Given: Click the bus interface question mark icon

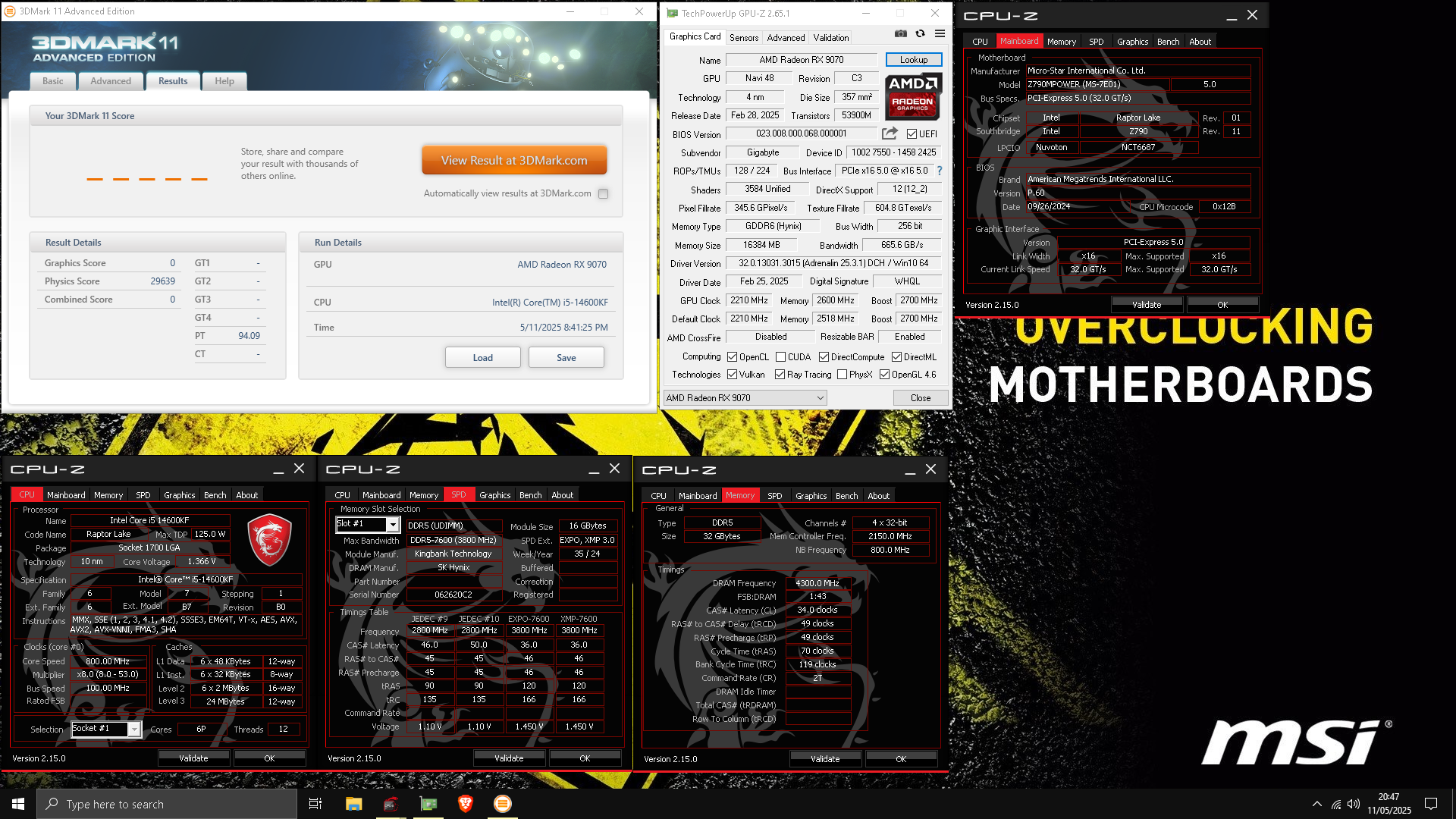Looking at the screenshot, I should (940, 171).
